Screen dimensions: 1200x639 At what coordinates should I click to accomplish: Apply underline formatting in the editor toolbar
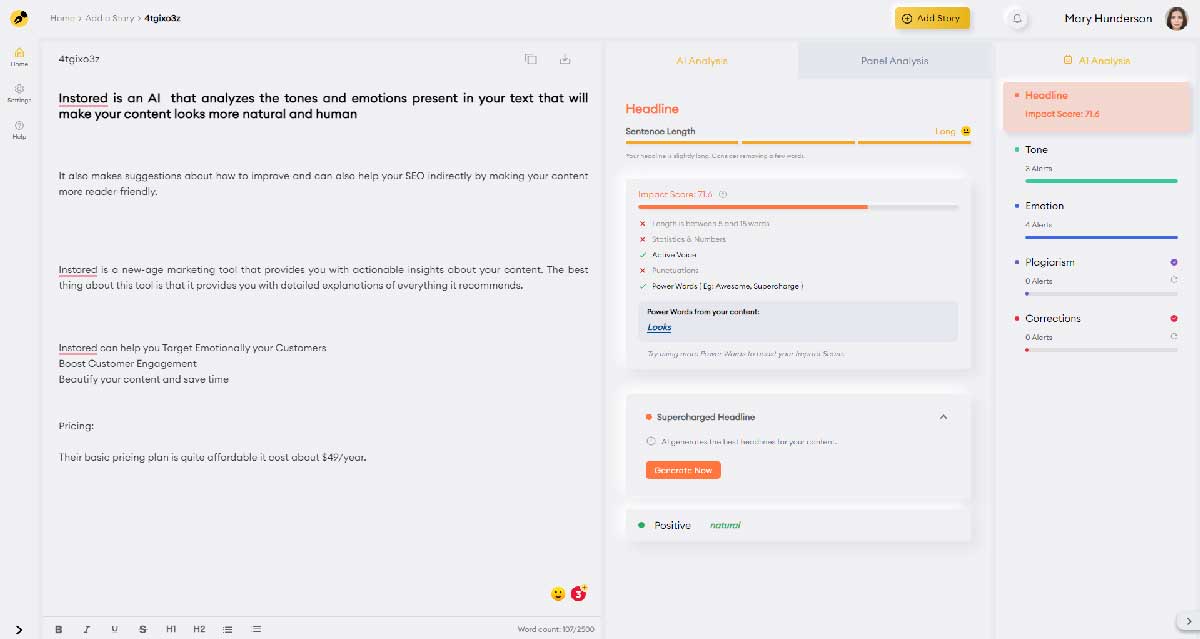[x=115, y=629]
